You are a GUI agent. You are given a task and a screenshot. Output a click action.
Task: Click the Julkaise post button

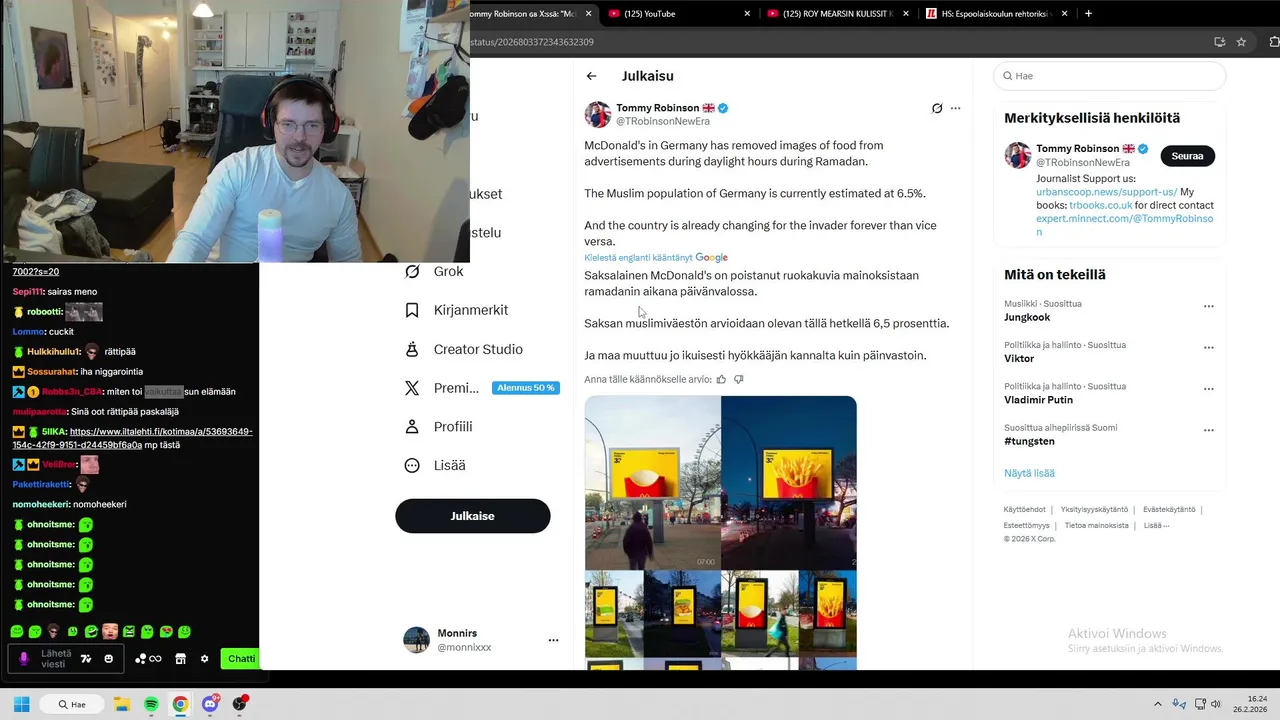click(473, 516)
